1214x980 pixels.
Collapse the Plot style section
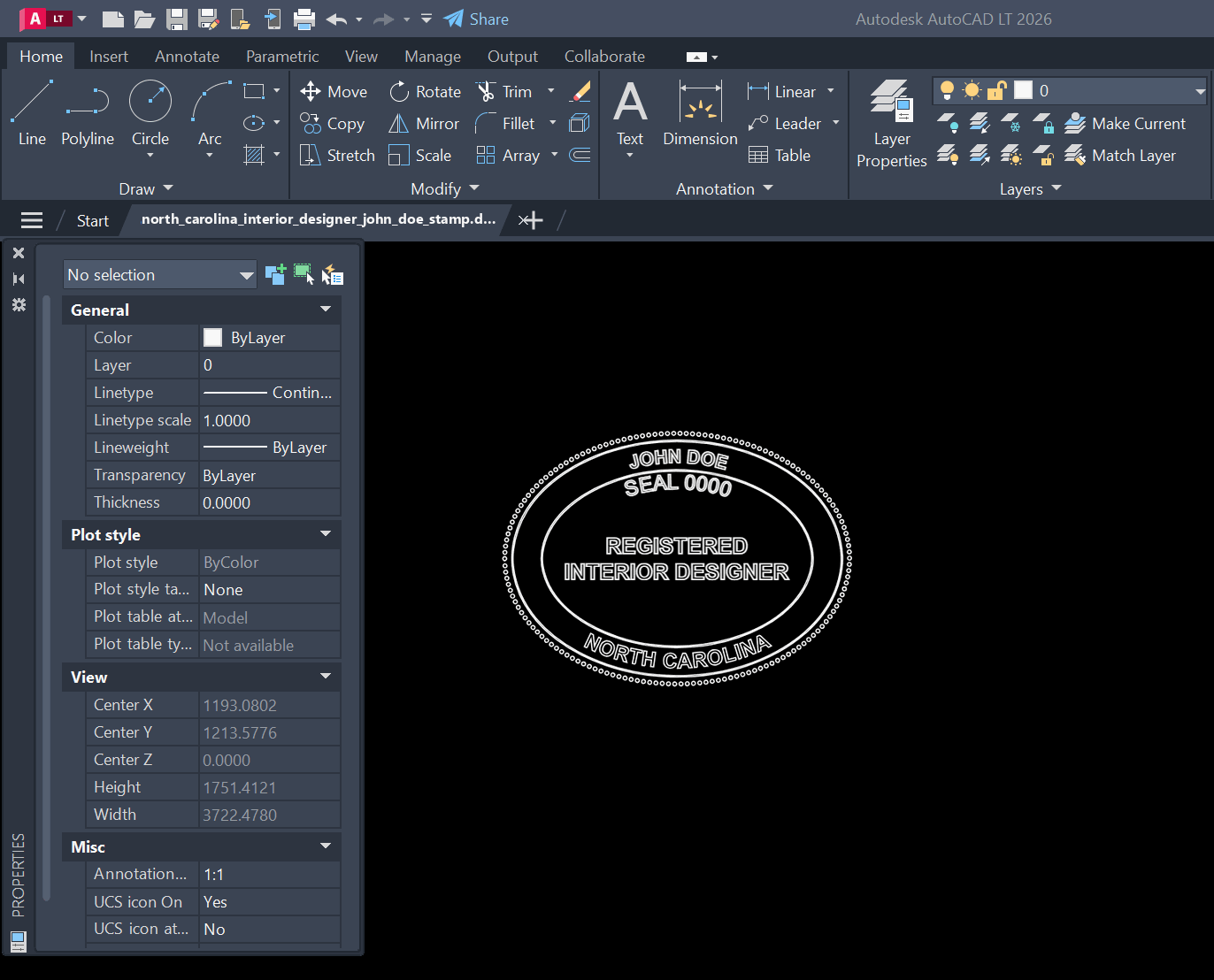(326, 534)
